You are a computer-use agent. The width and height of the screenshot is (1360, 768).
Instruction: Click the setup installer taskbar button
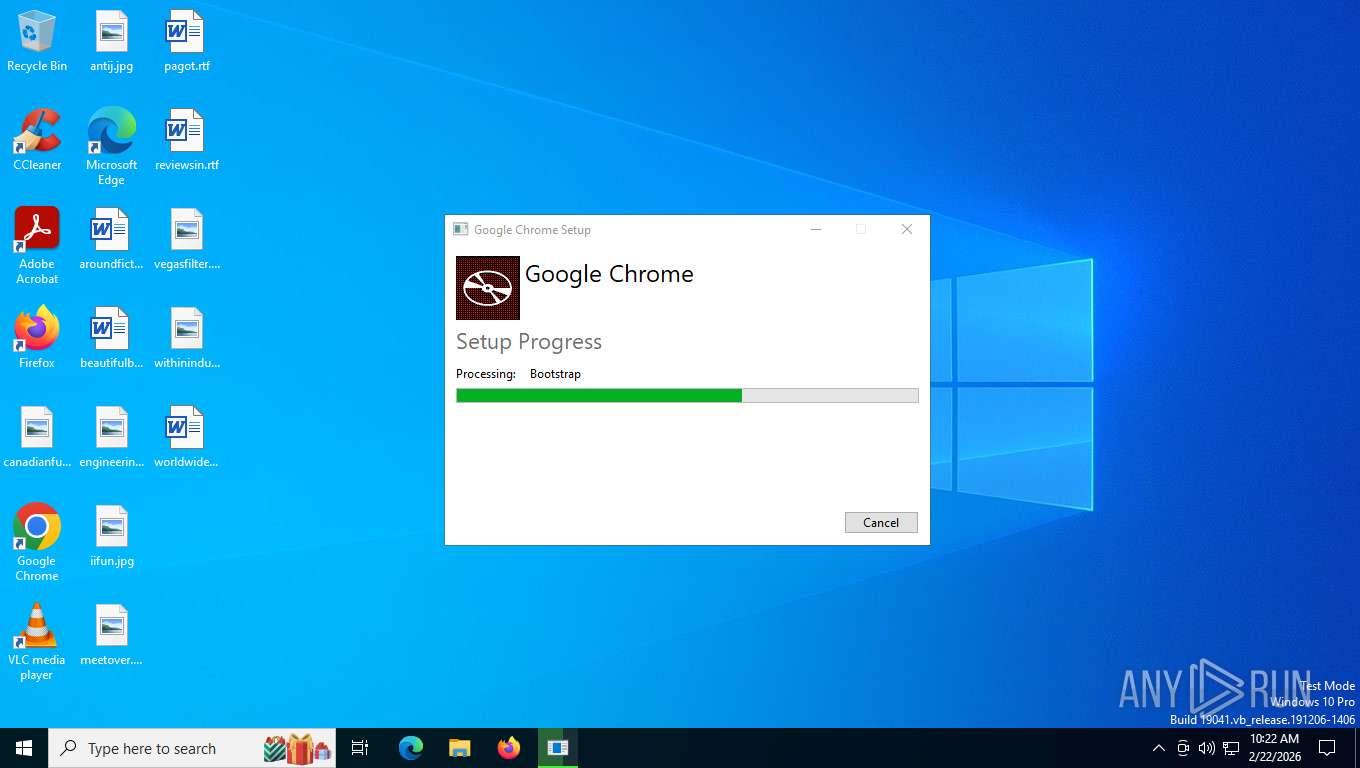coord(558,748)
